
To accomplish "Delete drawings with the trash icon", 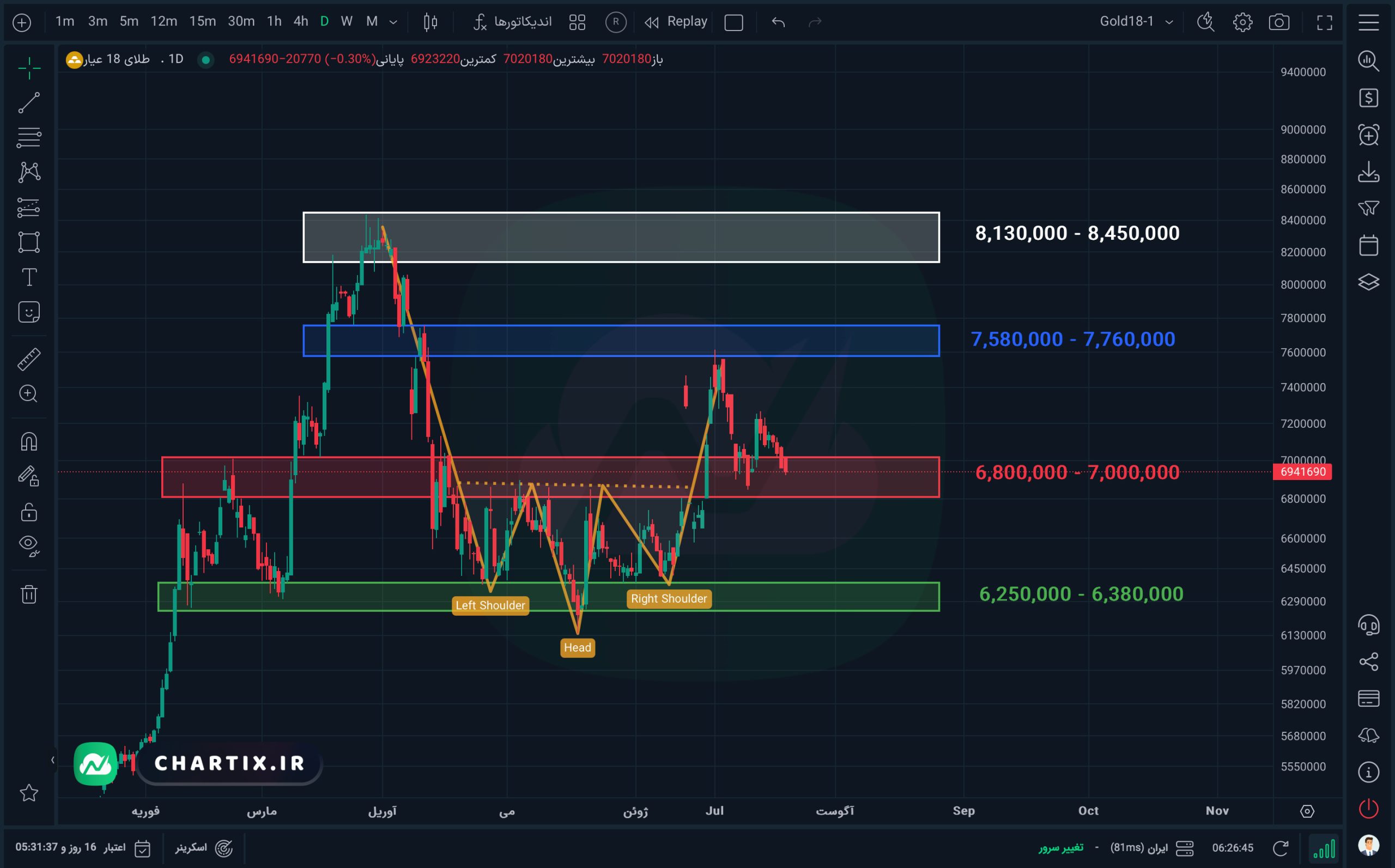I will [29, 593].
